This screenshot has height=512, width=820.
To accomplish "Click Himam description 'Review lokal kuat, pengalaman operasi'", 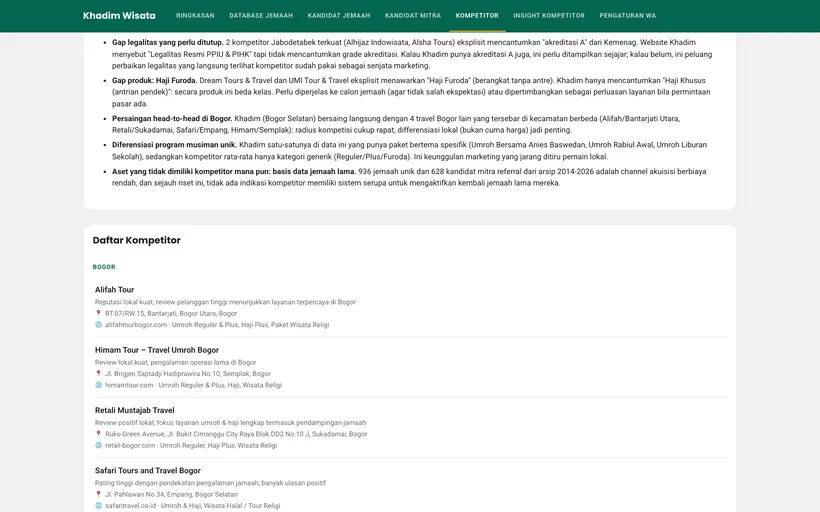I will [175, 362].
